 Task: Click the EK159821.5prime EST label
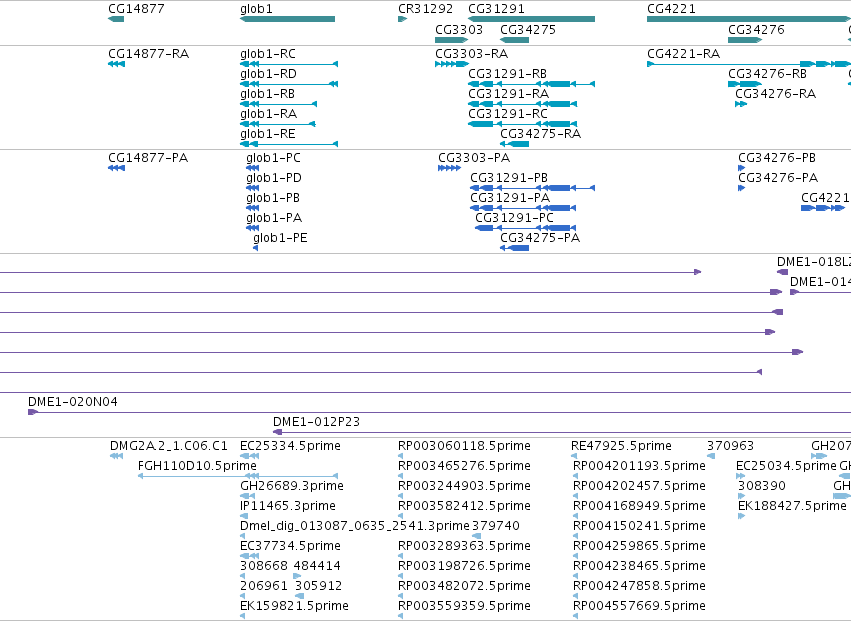click(294, 606)
